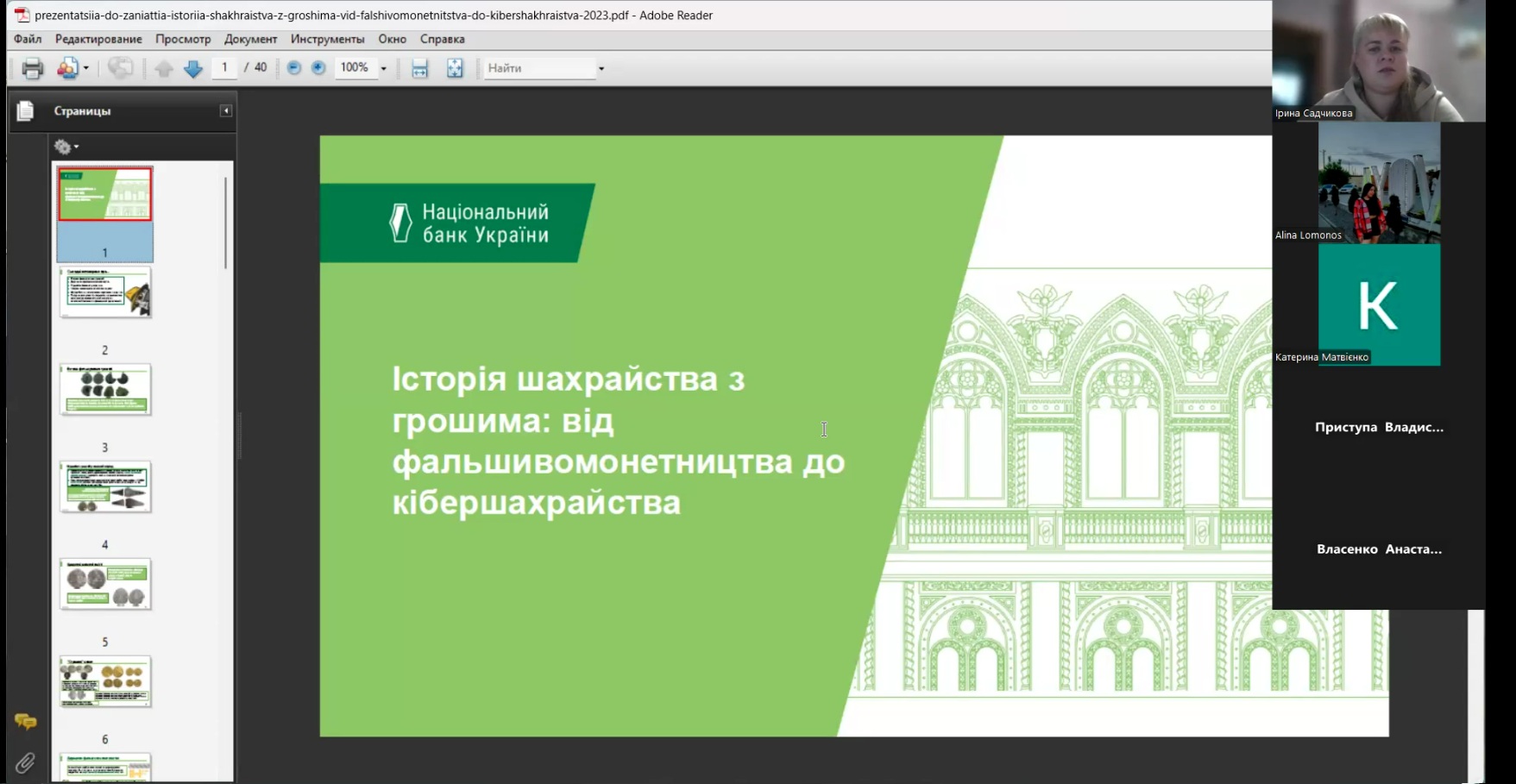Toggle fit full page in window
1516x784 pixels.
(x=455, y=67)
